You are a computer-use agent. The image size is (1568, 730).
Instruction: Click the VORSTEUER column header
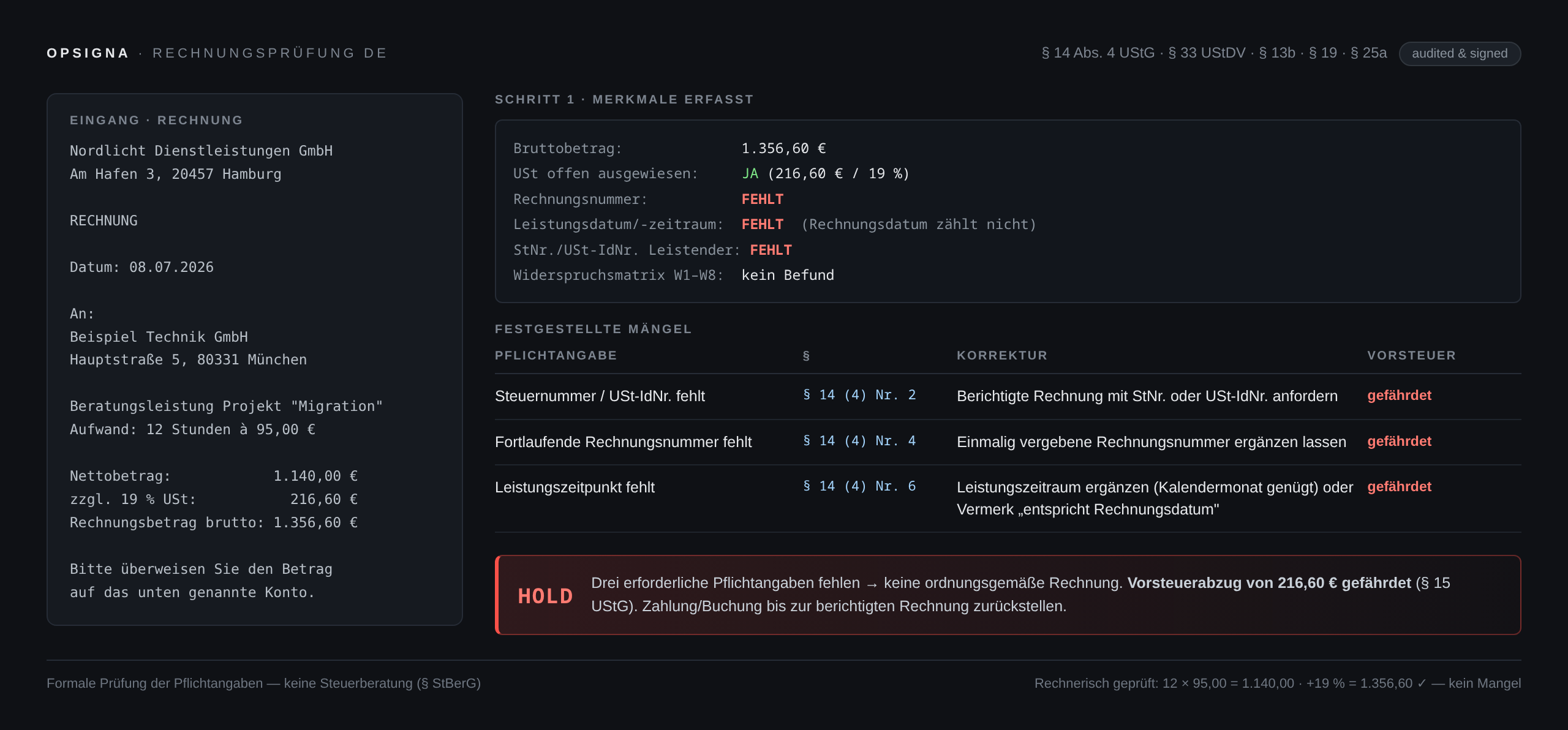1411,355
